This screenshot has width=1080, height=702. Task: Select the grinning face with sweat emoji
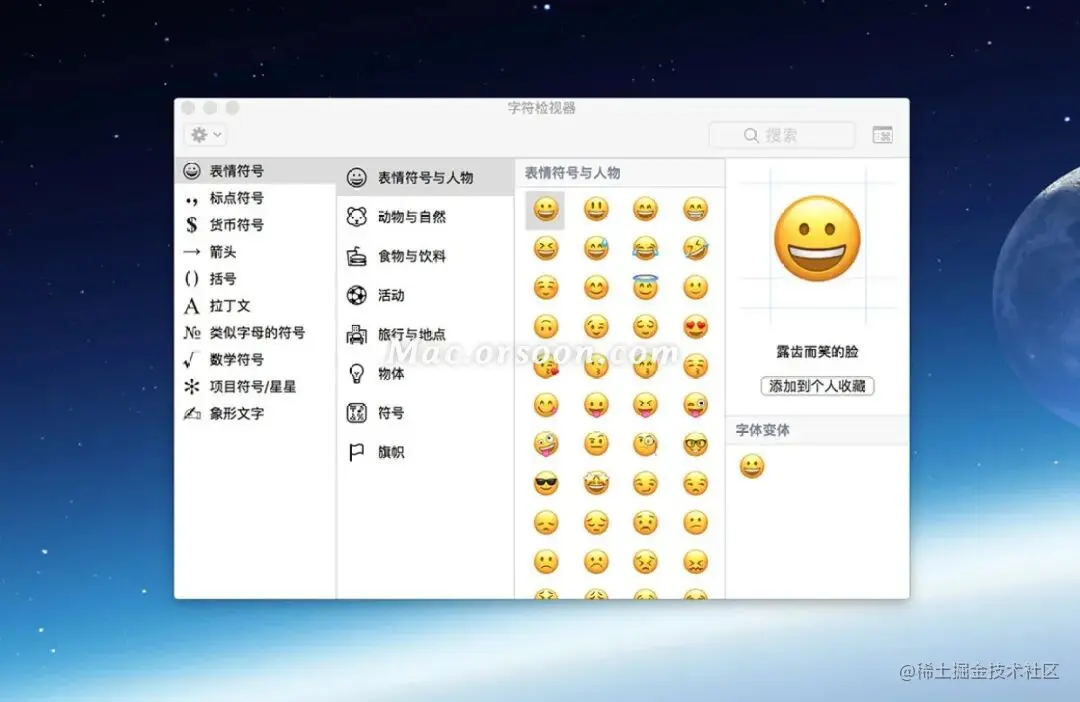point(596,249)
